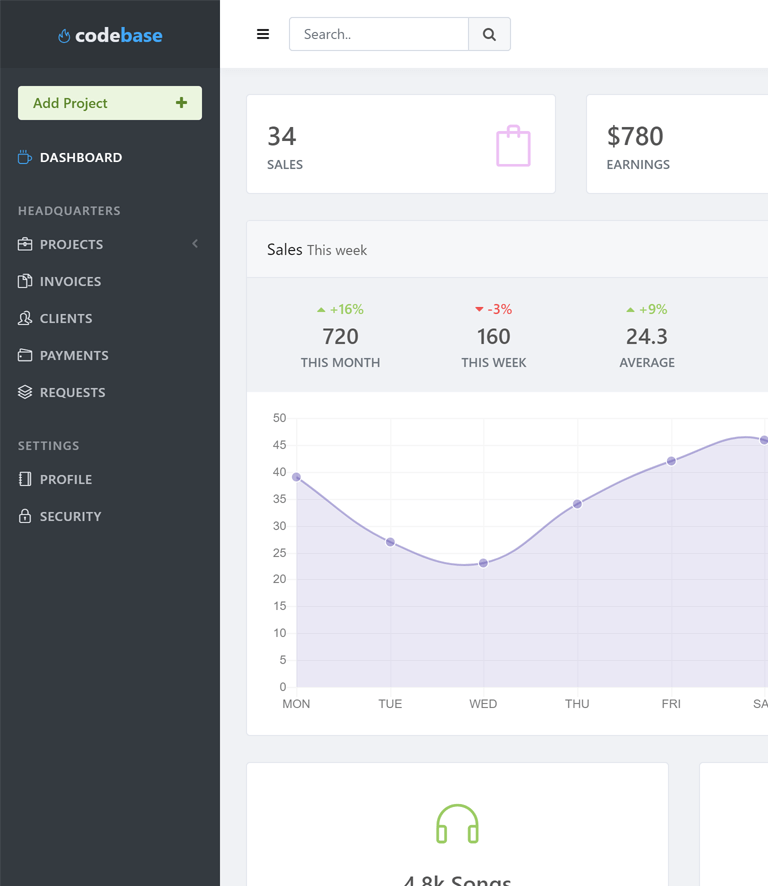Viewport: 768px width, 886px height.
Task: Click the codebase flame logo icon
Action: 64,36
